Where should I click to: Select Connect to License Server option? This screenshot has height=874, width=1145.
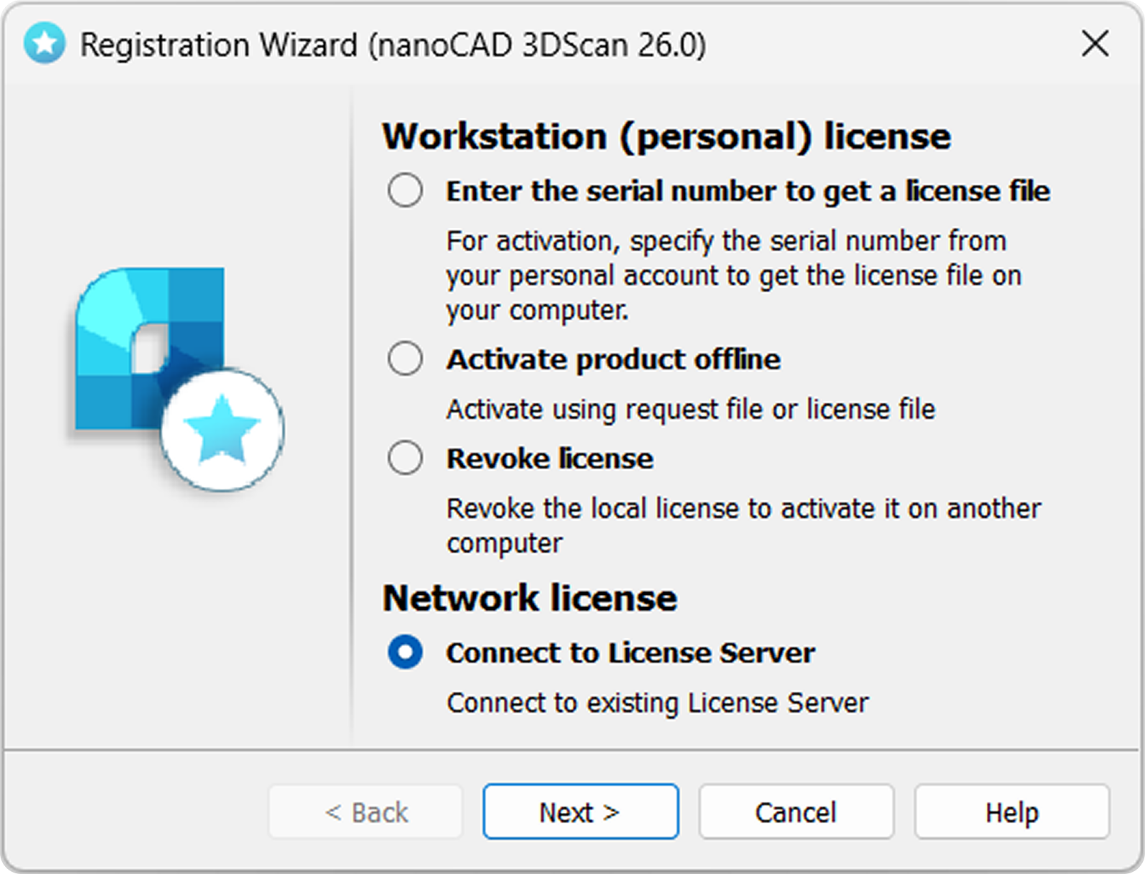coord(405,652)
